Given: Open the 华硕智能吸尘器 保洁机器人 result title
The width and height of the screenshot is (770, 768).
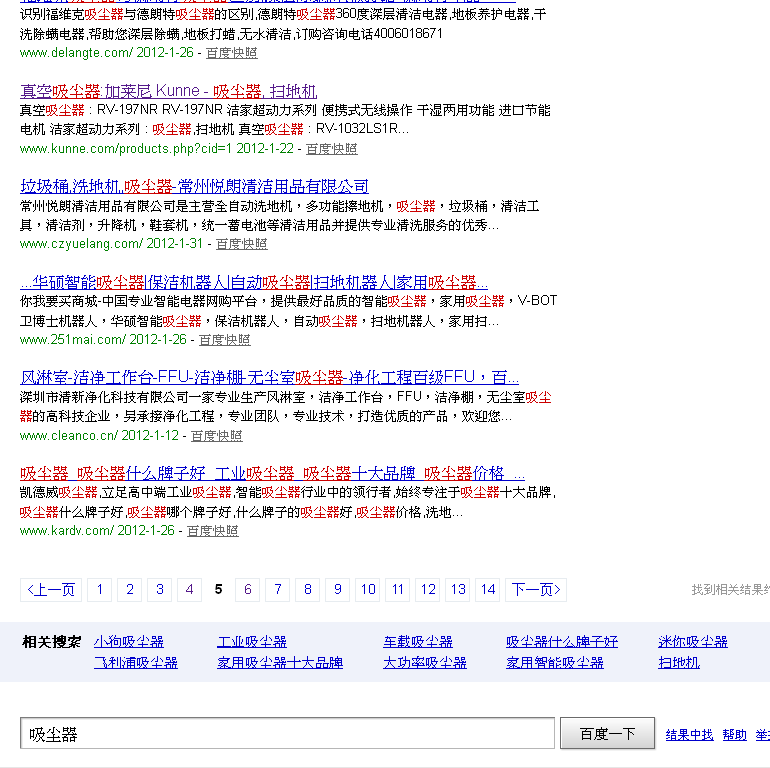Looking at the screenshot, I should point(254,282).
